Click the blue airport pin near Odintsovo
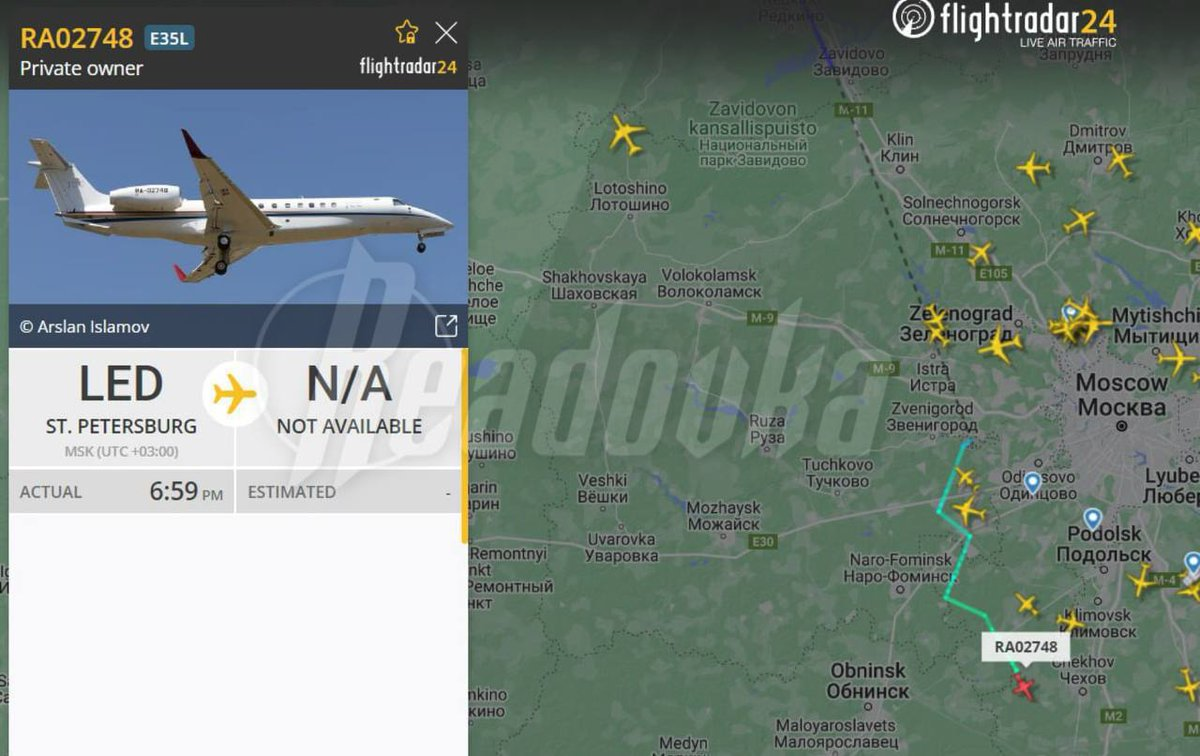This screenshot has height=756, width=1200. tap(1032, 483)
